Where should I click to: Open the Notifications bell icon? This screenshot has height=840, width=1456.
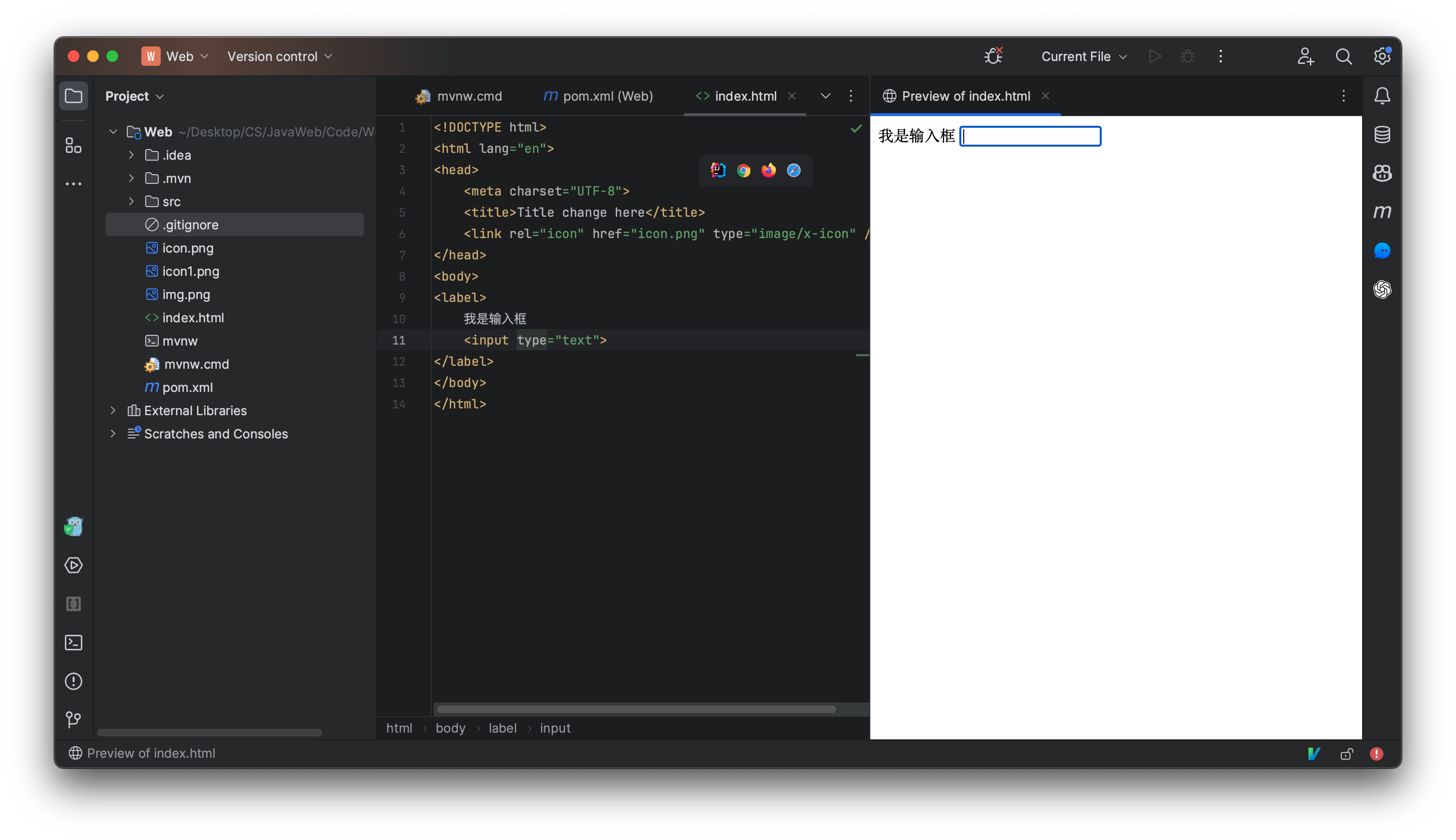[1381, 96]
